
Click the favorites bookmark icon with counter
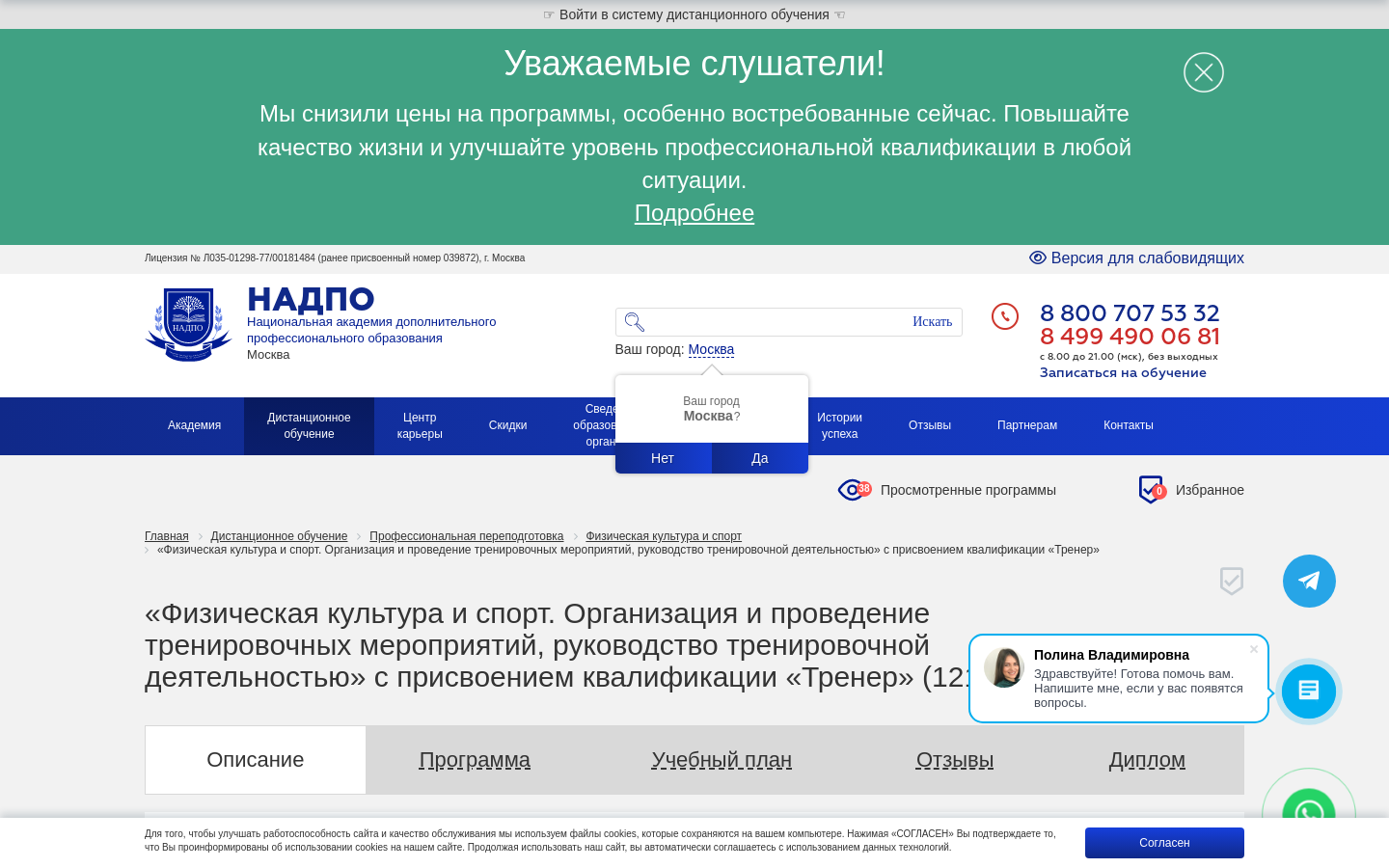click(1153, 490)
